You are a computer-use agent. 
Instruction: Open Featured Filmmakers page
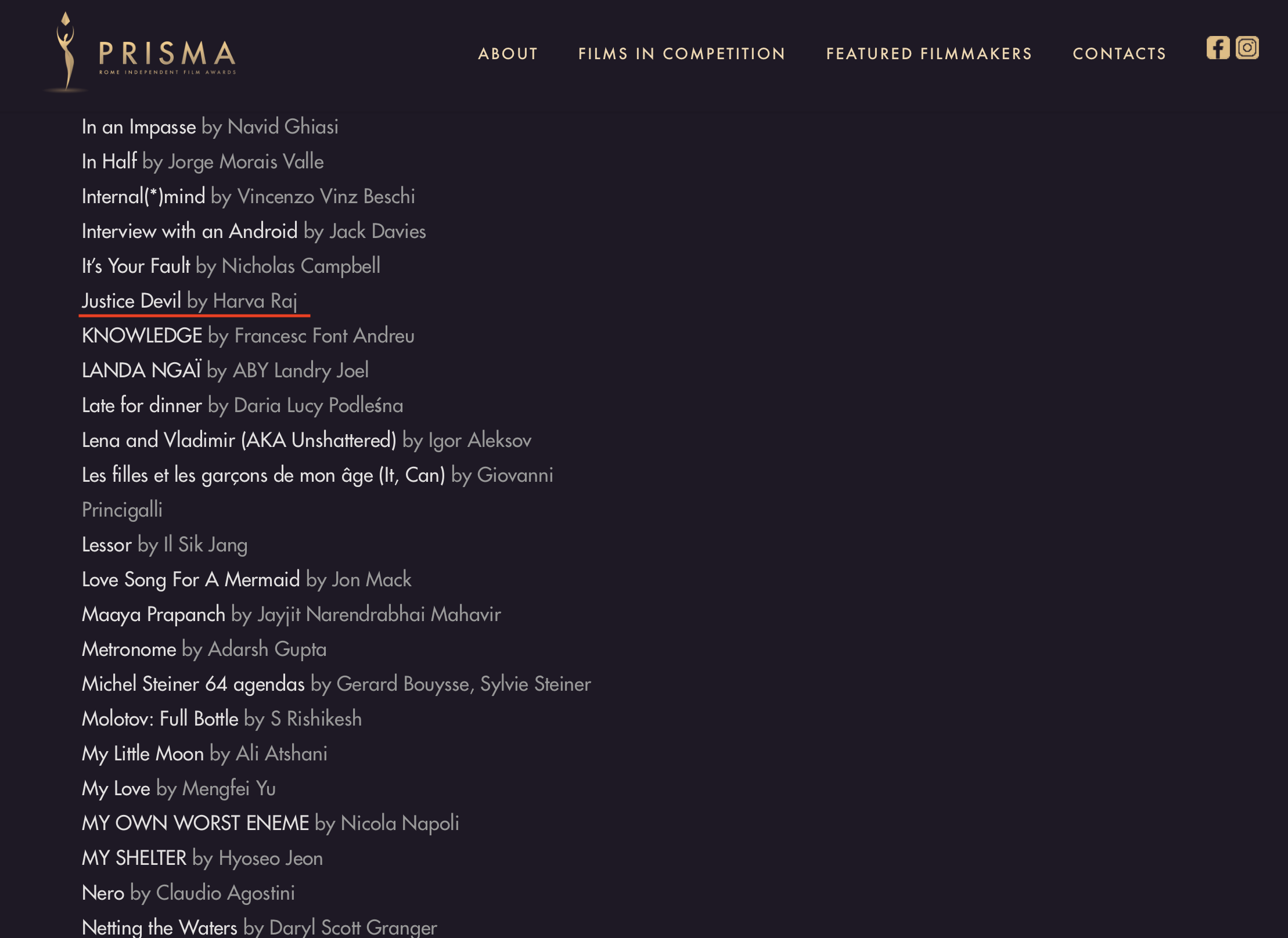(x=929, y=53)
